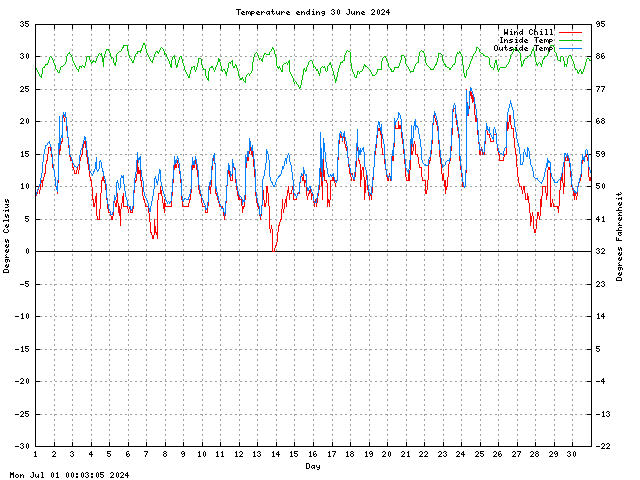Click the Fahrenheit tick label 95
The height and width of the screenshot is (480, 640).
pos(601,24)
